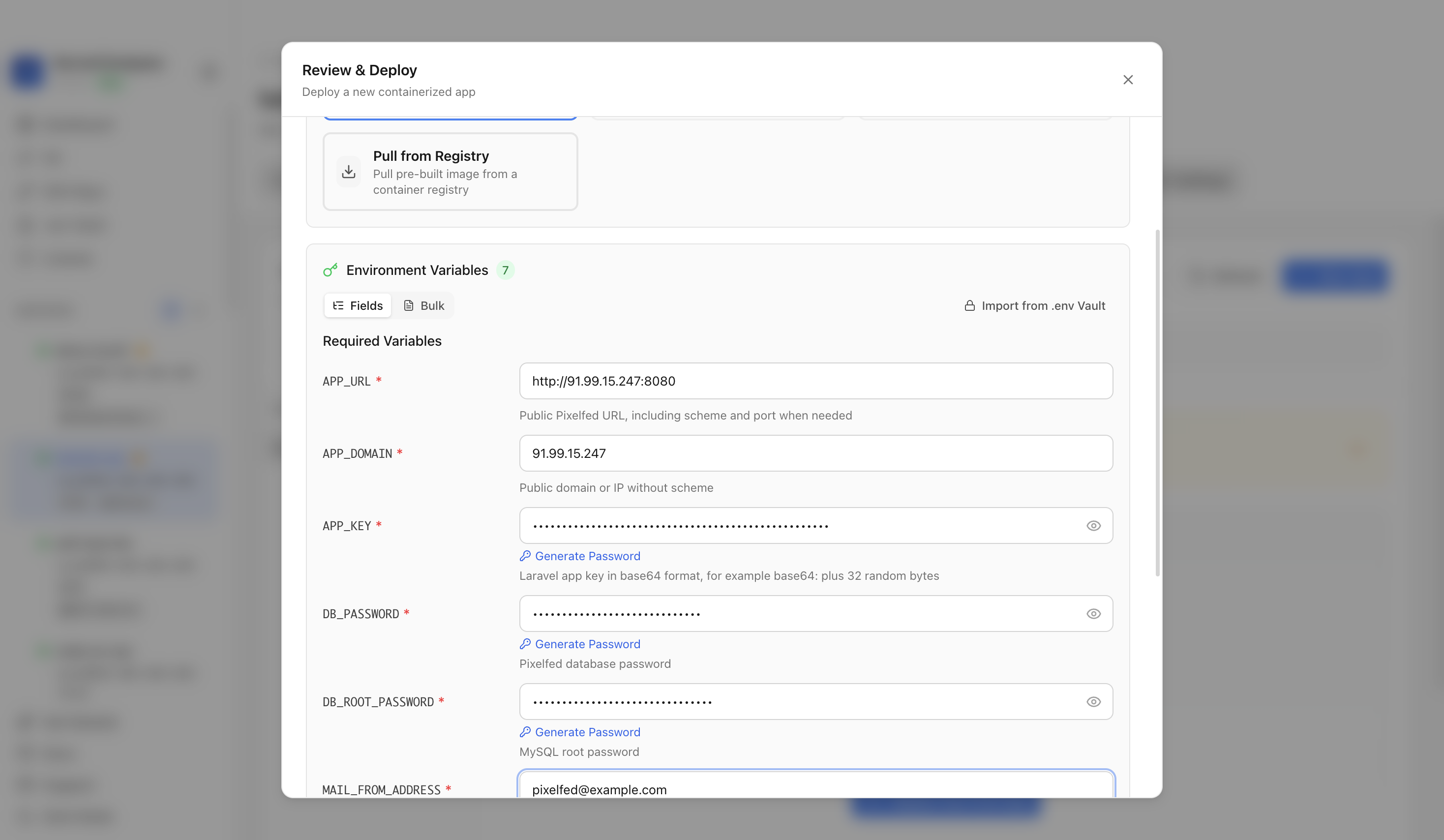
Task: Generate a password for APP_KEY
Action: click(x=580, y=556)
